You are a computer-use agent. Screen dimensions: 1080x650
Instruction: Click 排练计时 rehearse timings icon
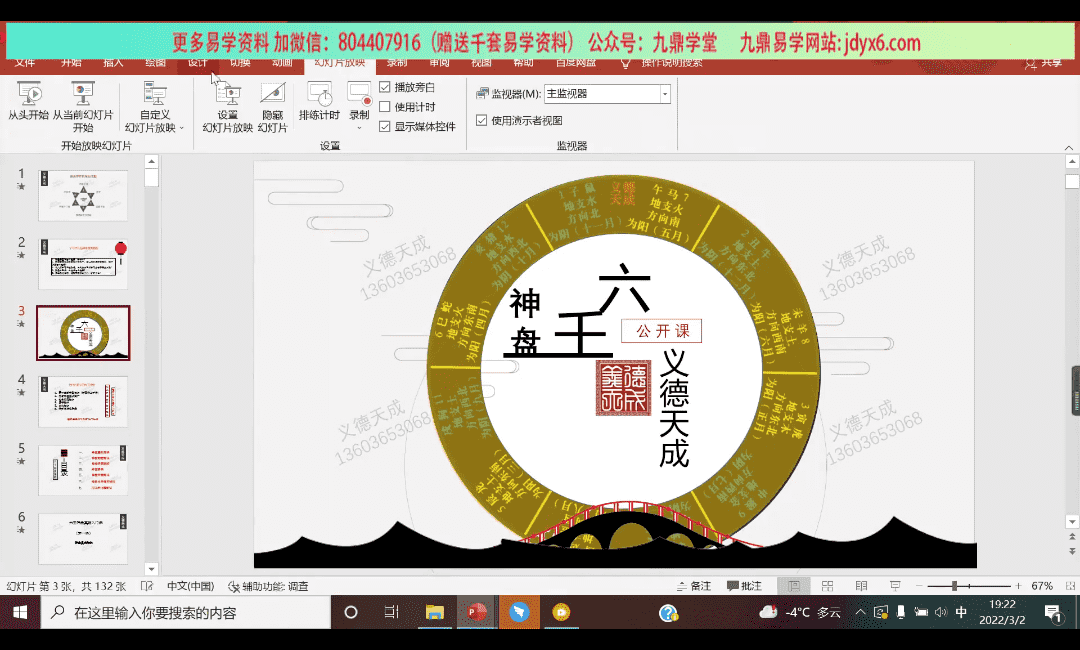(x=320, y=95)
